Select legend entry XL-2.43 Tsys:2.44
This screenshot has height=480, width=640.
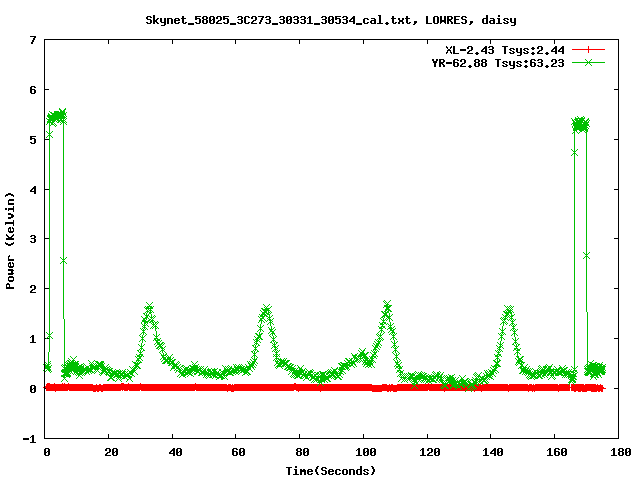(x=505, y=50)
